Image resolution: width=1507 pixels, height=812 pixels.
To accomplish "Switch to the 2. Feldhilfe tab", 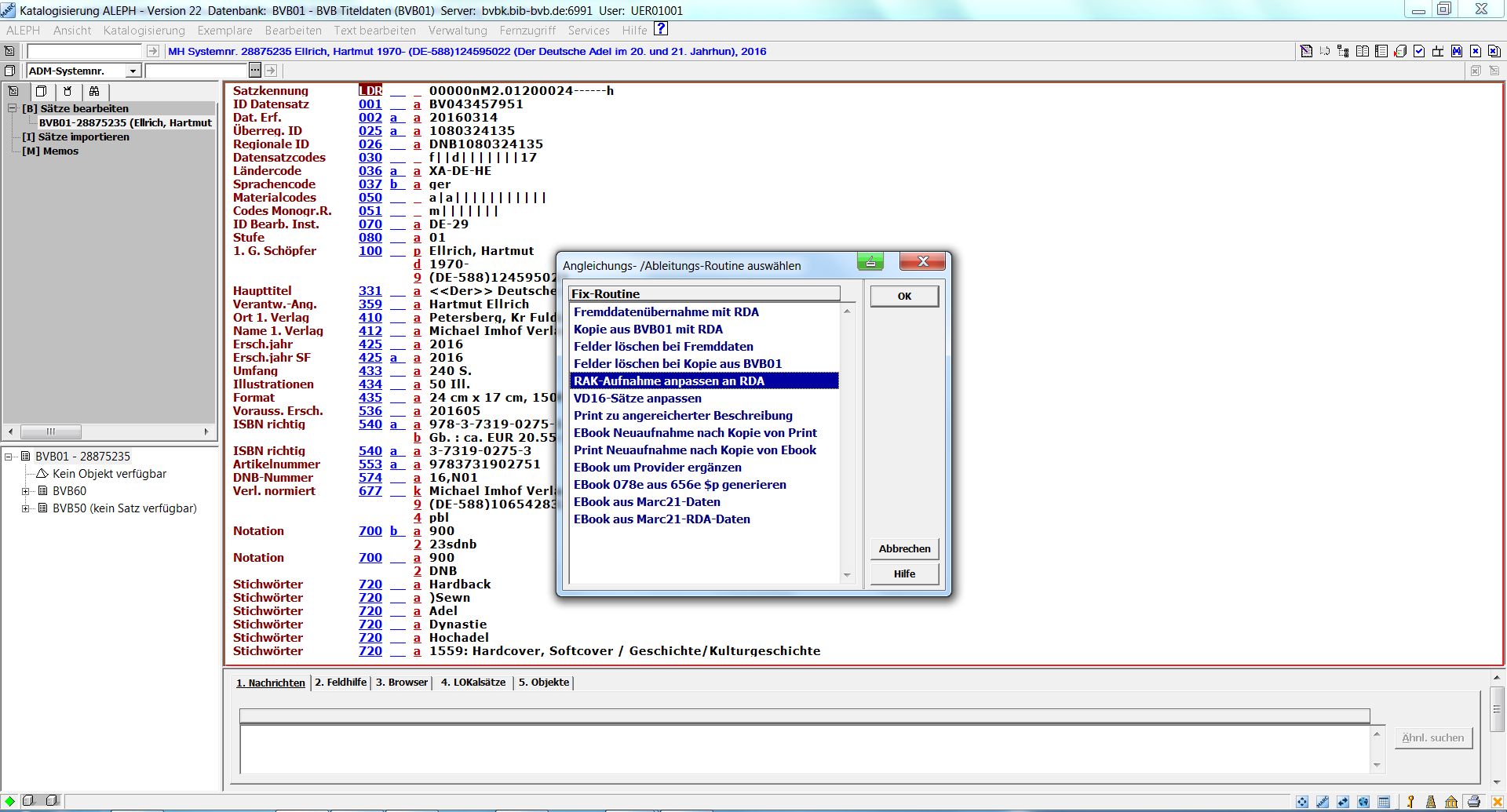I will coord(341,683).
